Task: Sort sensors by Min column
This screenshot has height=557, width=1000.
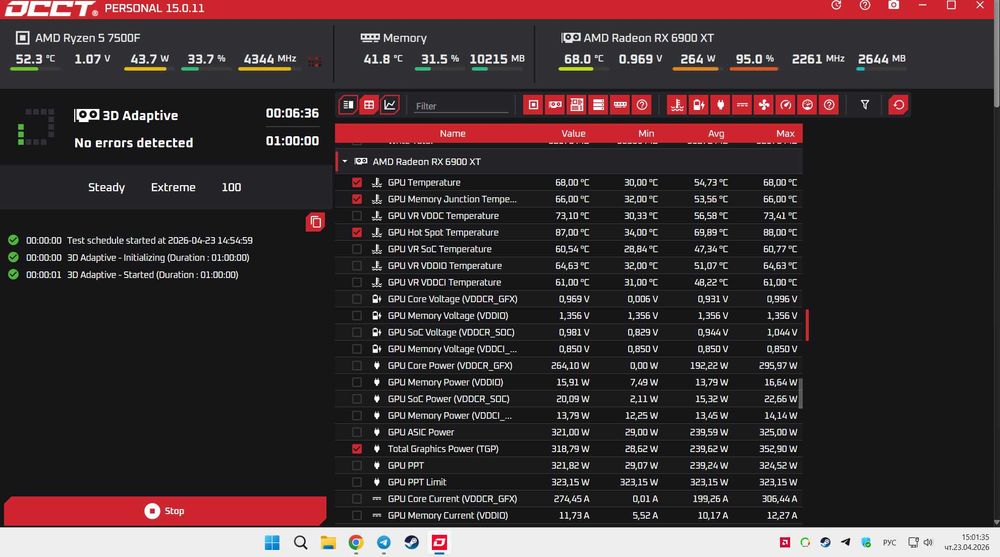Action: coord(646,133)
